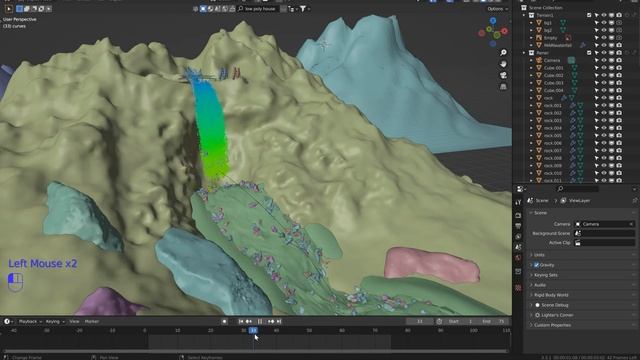Click the scene Camera selection field
The image size is (640, 360).
pyautogui.click(x=604, y=224)
